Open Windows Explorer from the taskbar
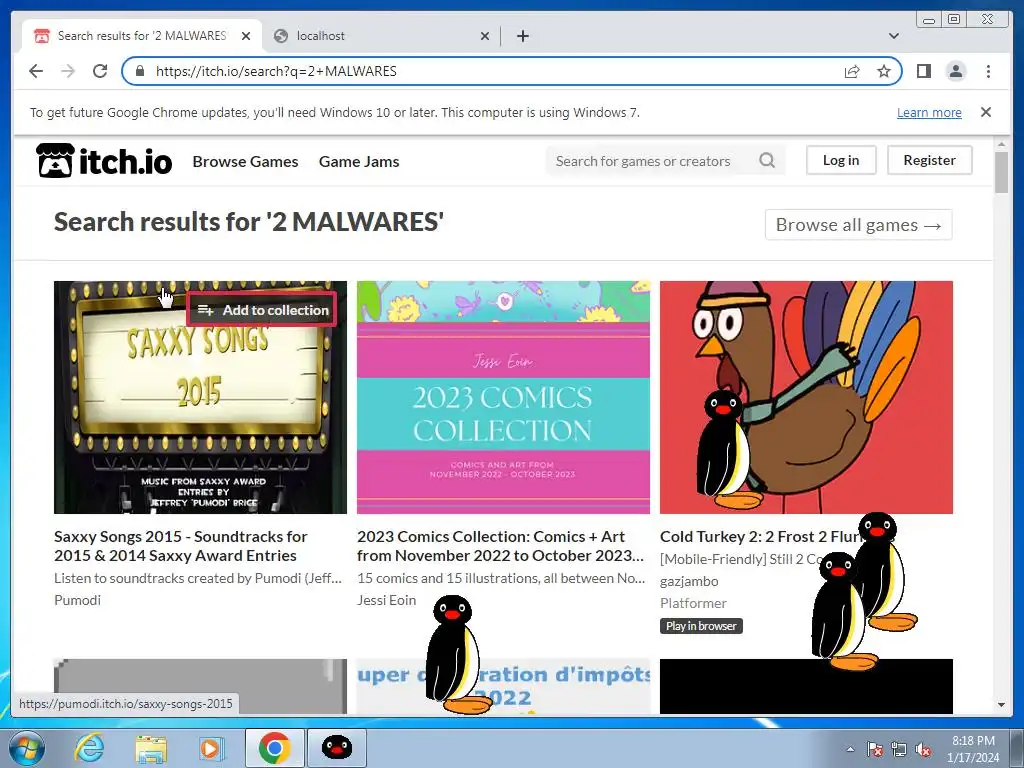The width and height of the screenshot is (1024, 768). pos(151,748)
